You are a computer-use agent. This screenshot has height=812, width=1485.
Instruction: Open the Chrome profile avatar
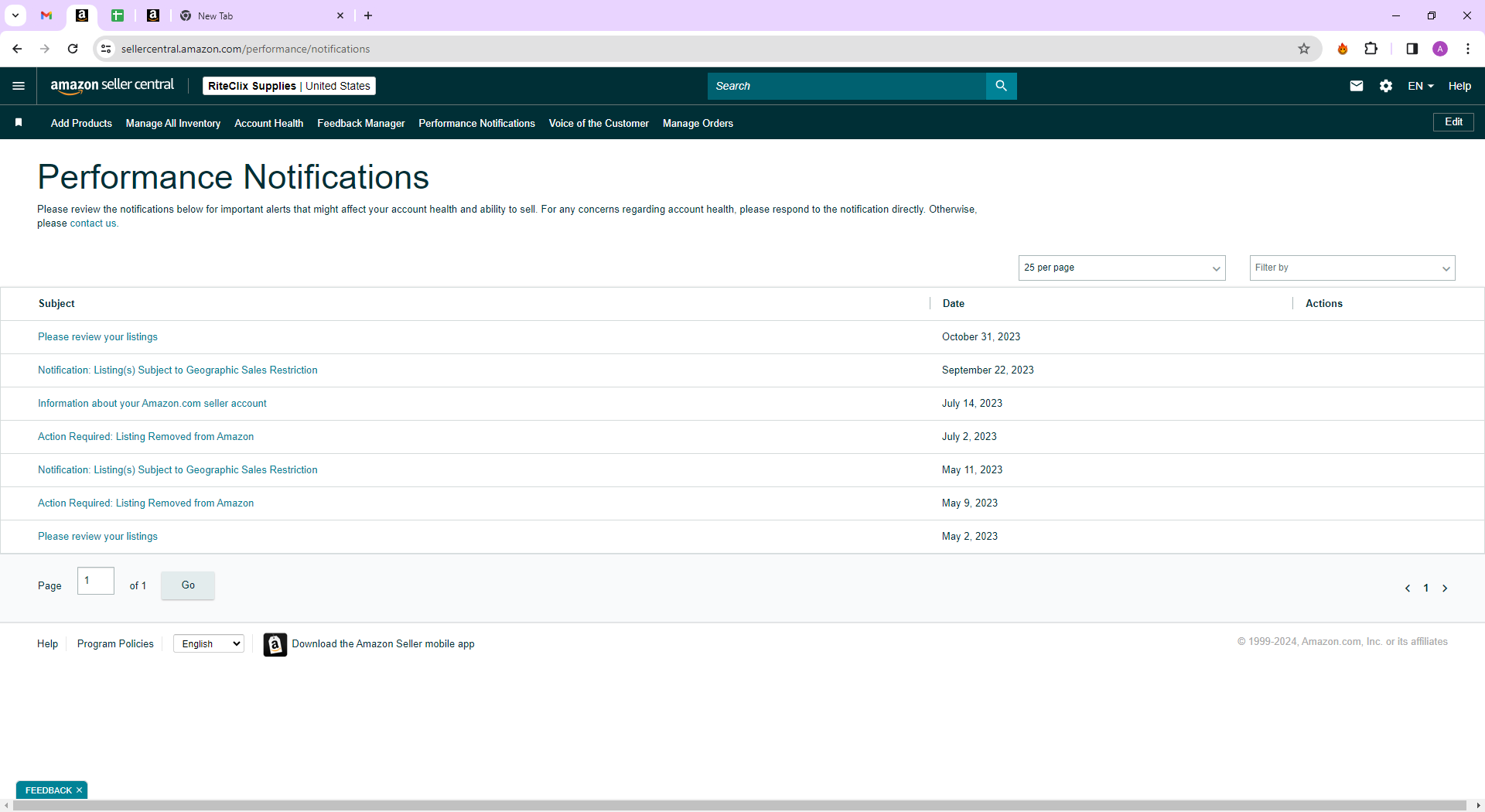[x=1440, y=49]
